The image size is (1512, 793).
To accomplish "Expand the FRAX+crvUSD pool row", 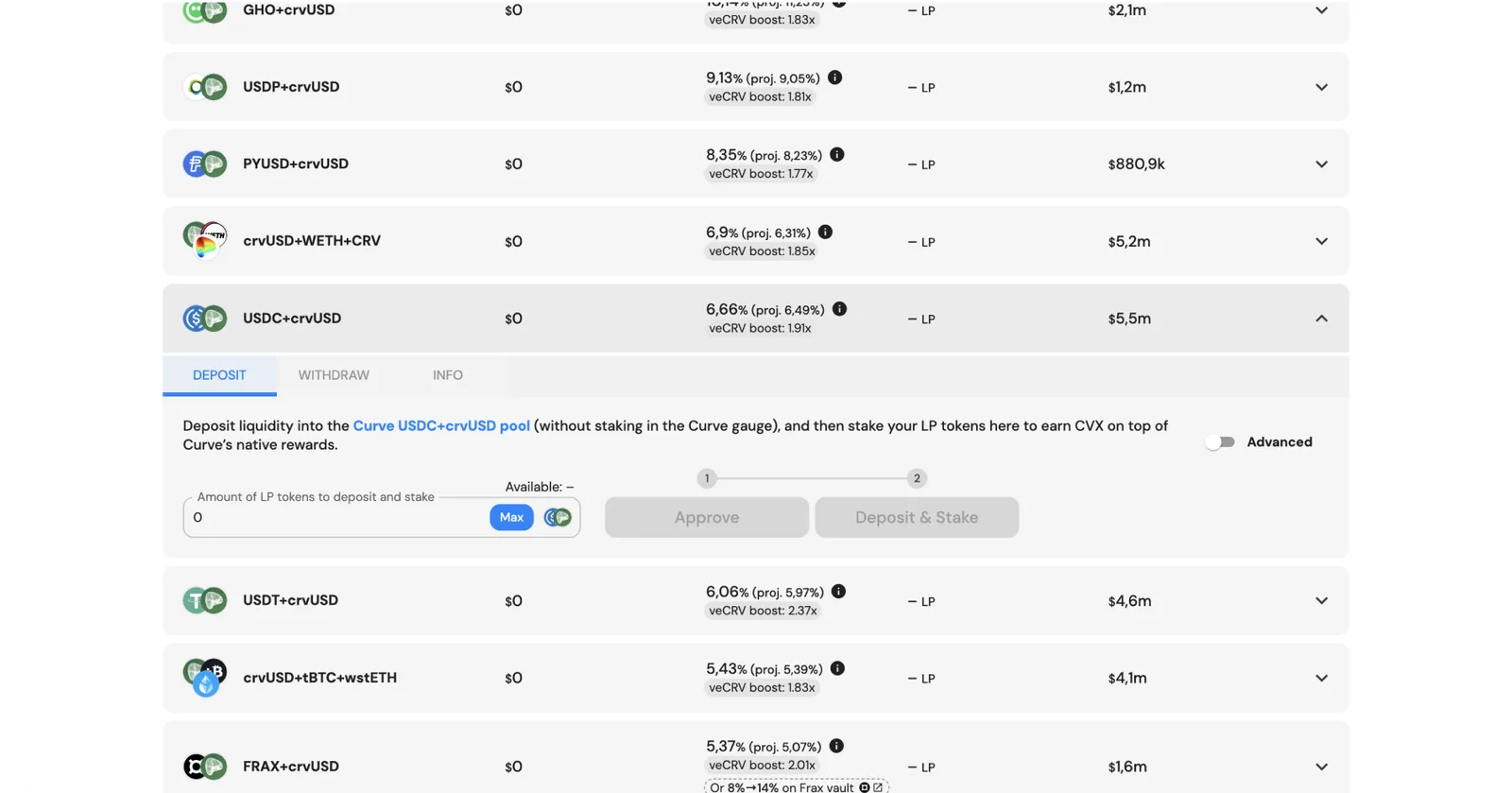I will point(1321,767).
